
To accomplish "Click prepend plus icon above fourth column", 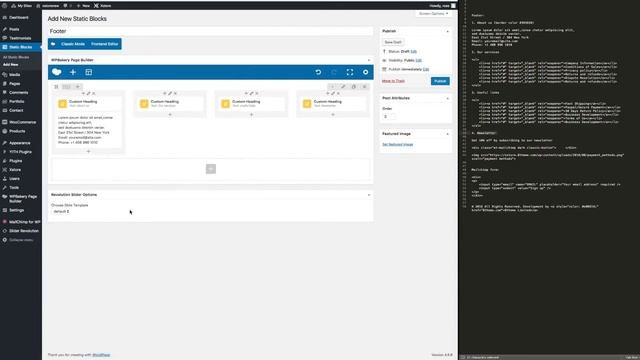I will click(328, 93).
